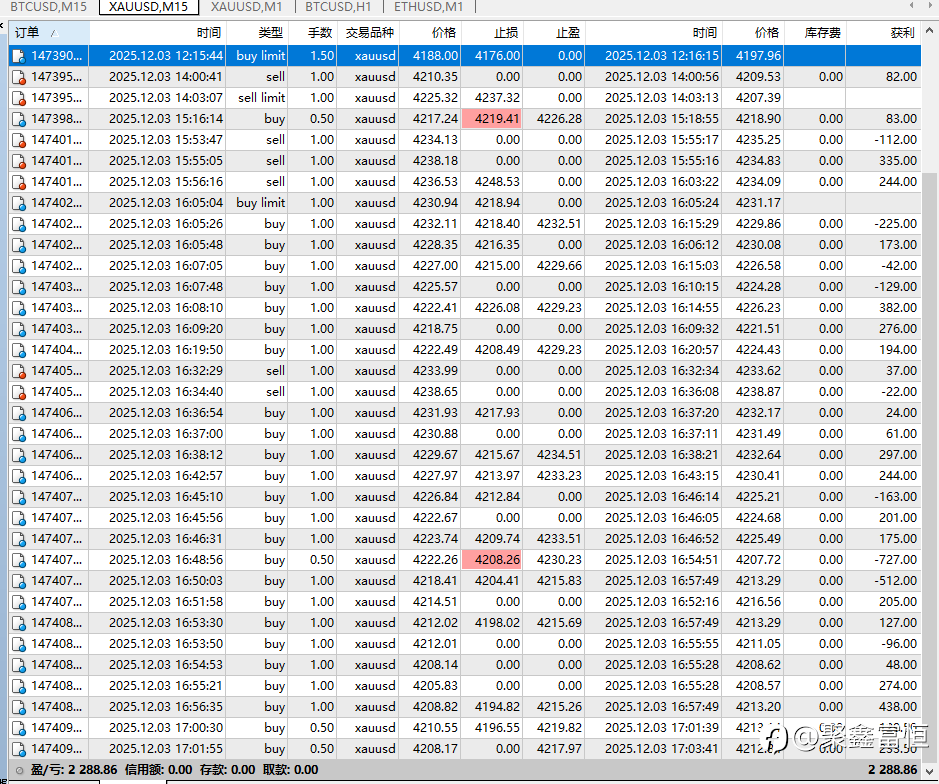This screenshot has height=784, width=939.
Task: Click the buy order icon at 15:16:14
Action: [19, 119]
